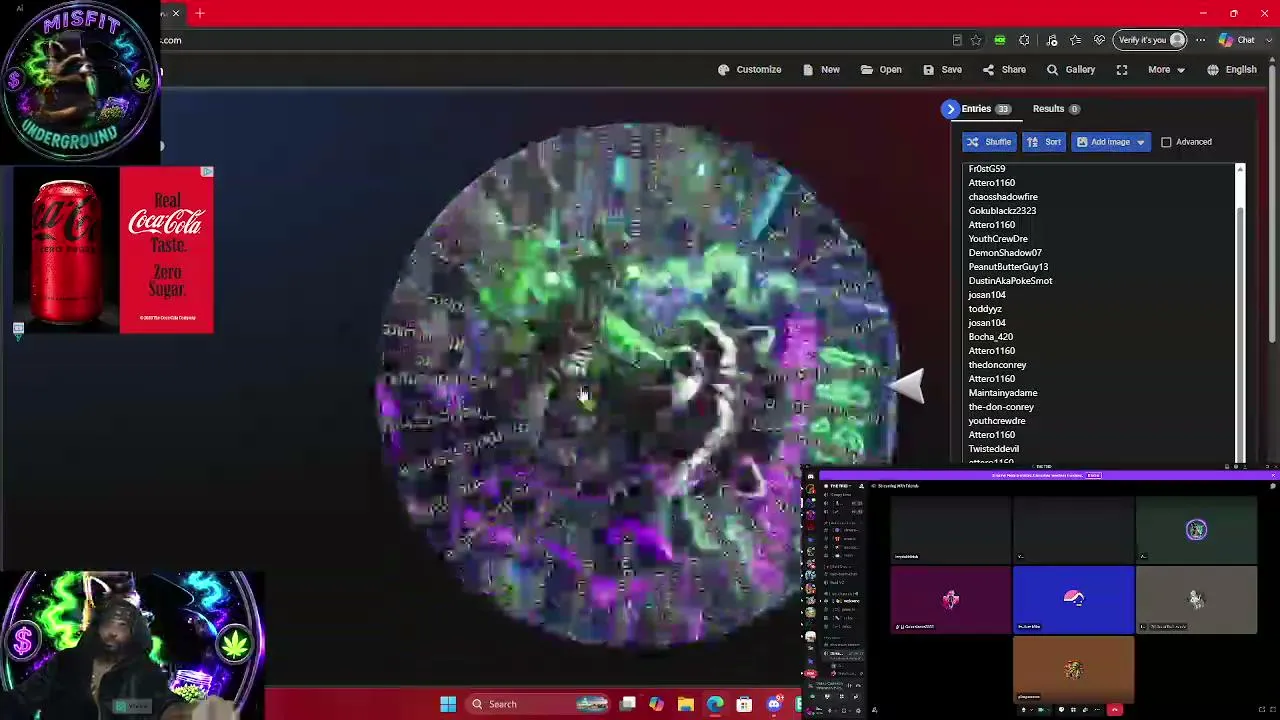Select the magenta participant tile in Discord
The image size is (1280, 720).
click(x=951, y=599)
